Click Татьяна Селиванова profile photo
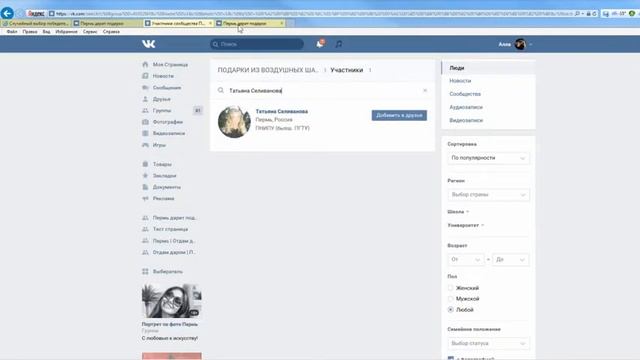 [234, 122]
